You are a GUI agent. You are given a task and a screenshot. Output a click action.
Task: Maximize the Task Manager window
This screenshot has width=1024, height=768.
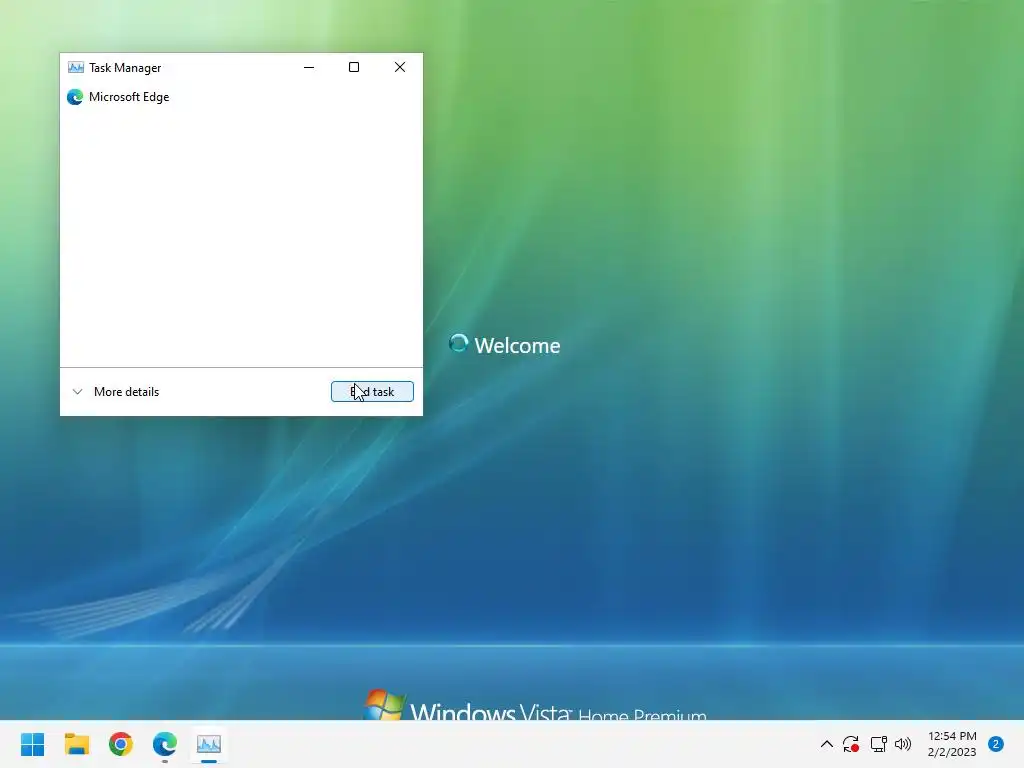coord(354,67)
